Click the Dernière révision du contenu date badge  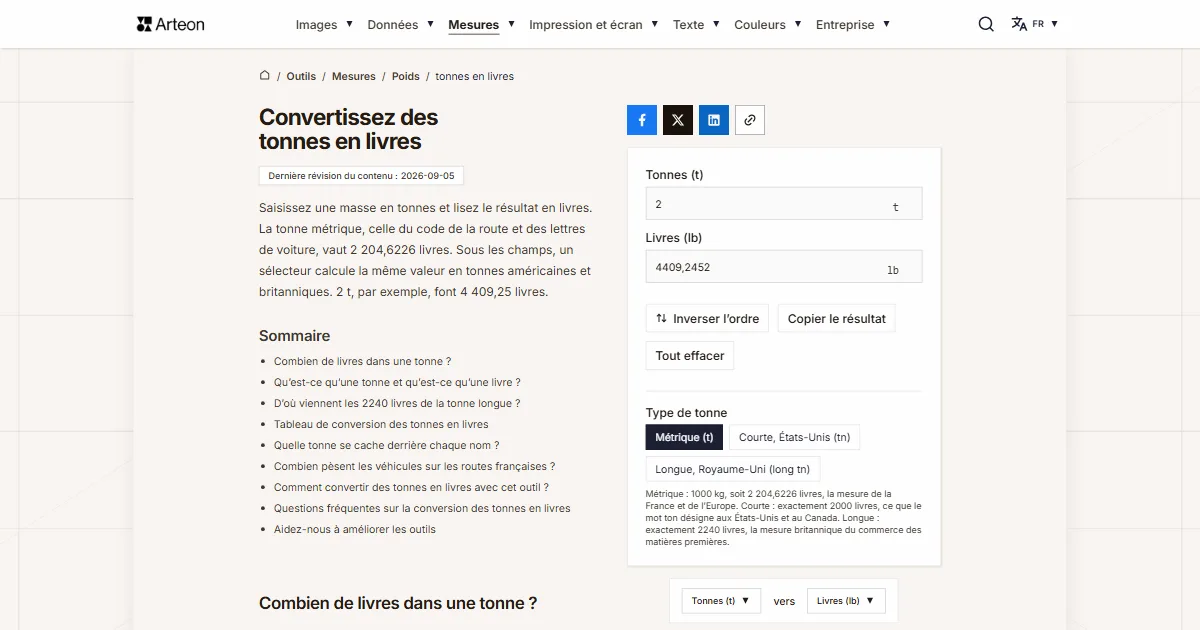point(361,176)
